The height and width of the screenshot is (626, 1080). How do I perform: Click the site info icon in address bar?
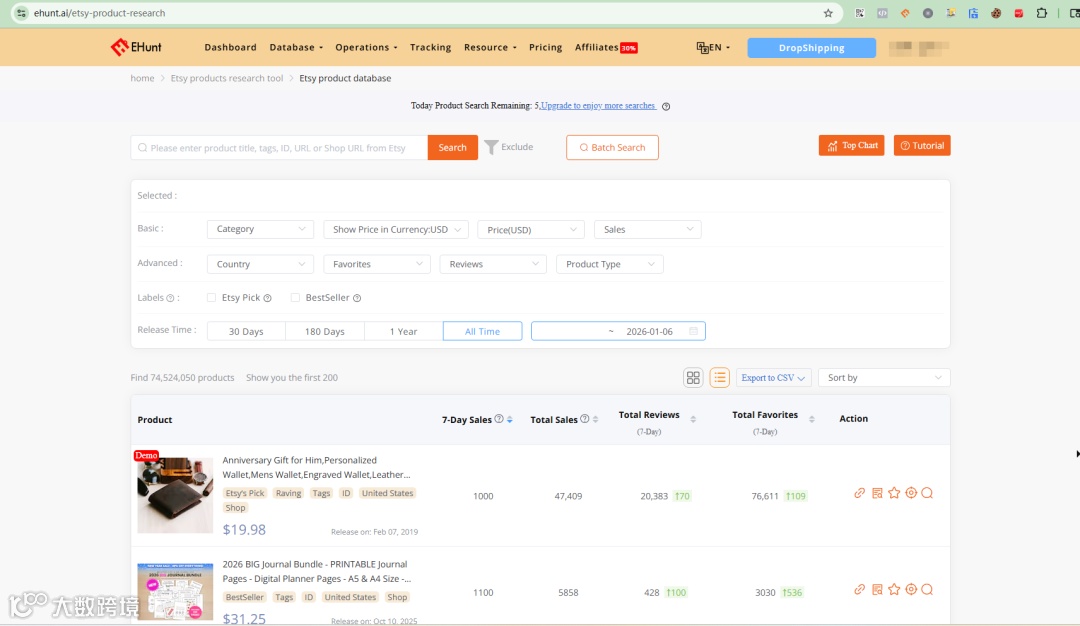[x=21, y=13]
